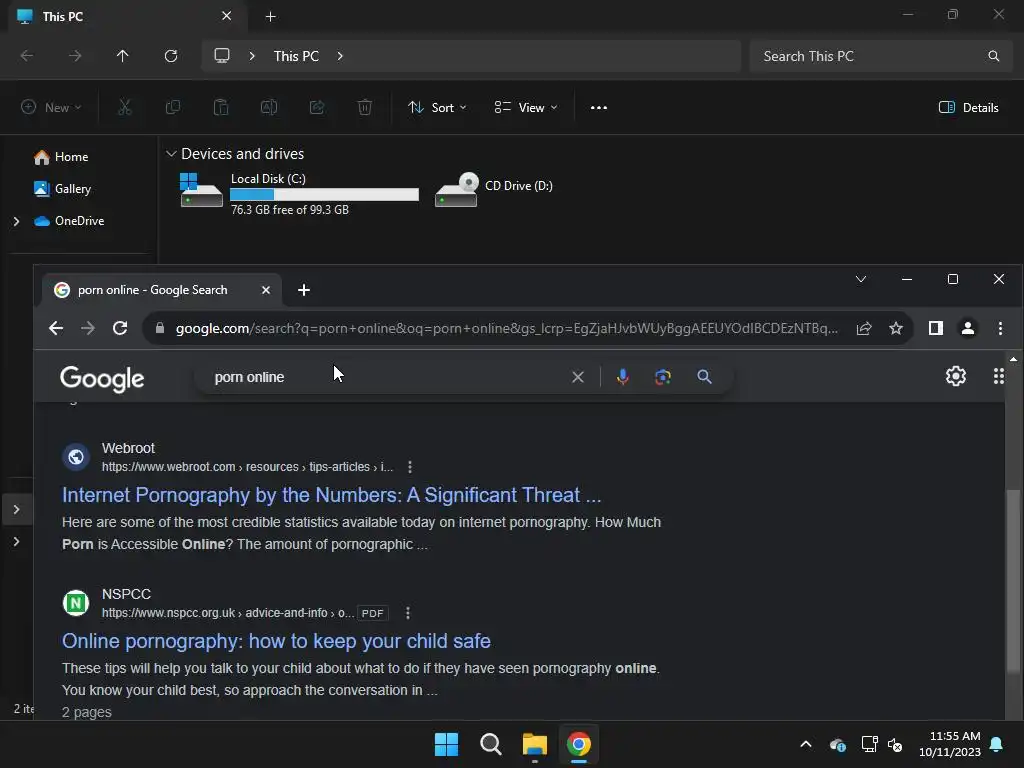Open taskbar Search
The width and height of the screenshot is (1024, 768).
click(490, 744)
